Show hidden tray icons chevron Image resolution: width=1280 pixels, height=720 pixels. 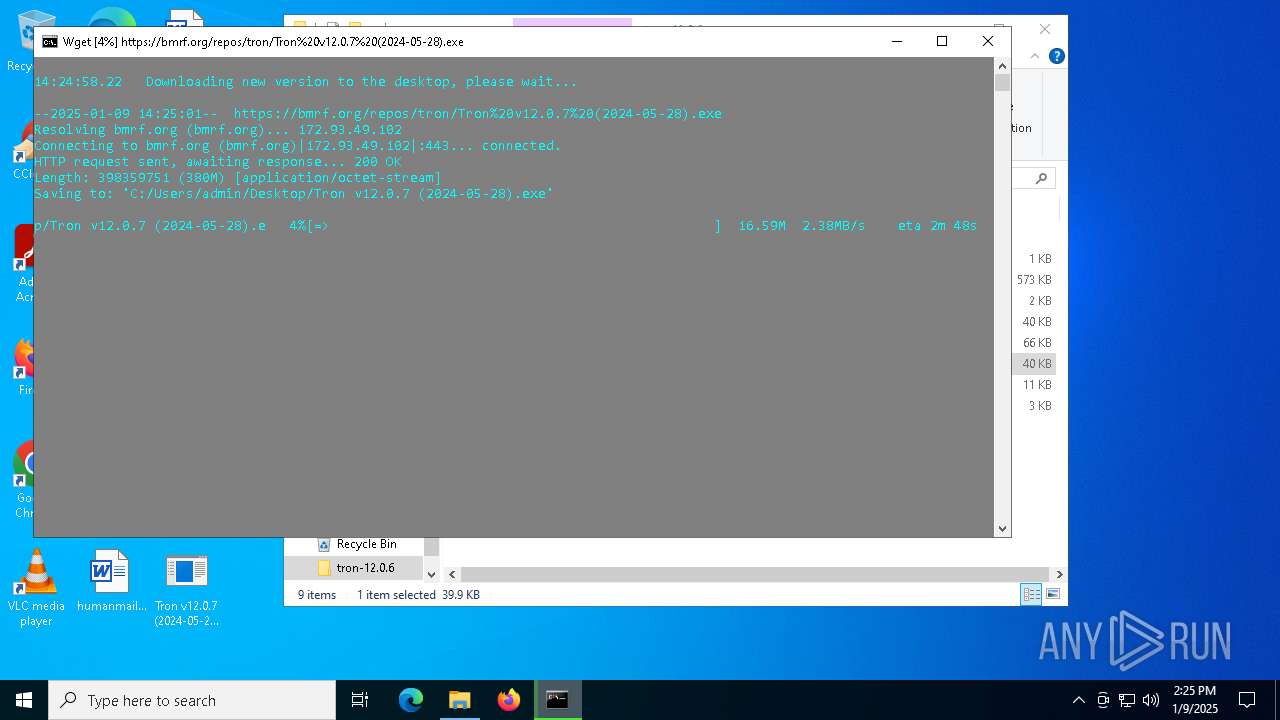click(x=1078, y=700)
